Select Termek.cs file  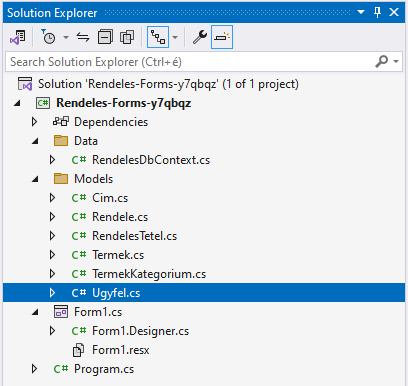point(118,255)
